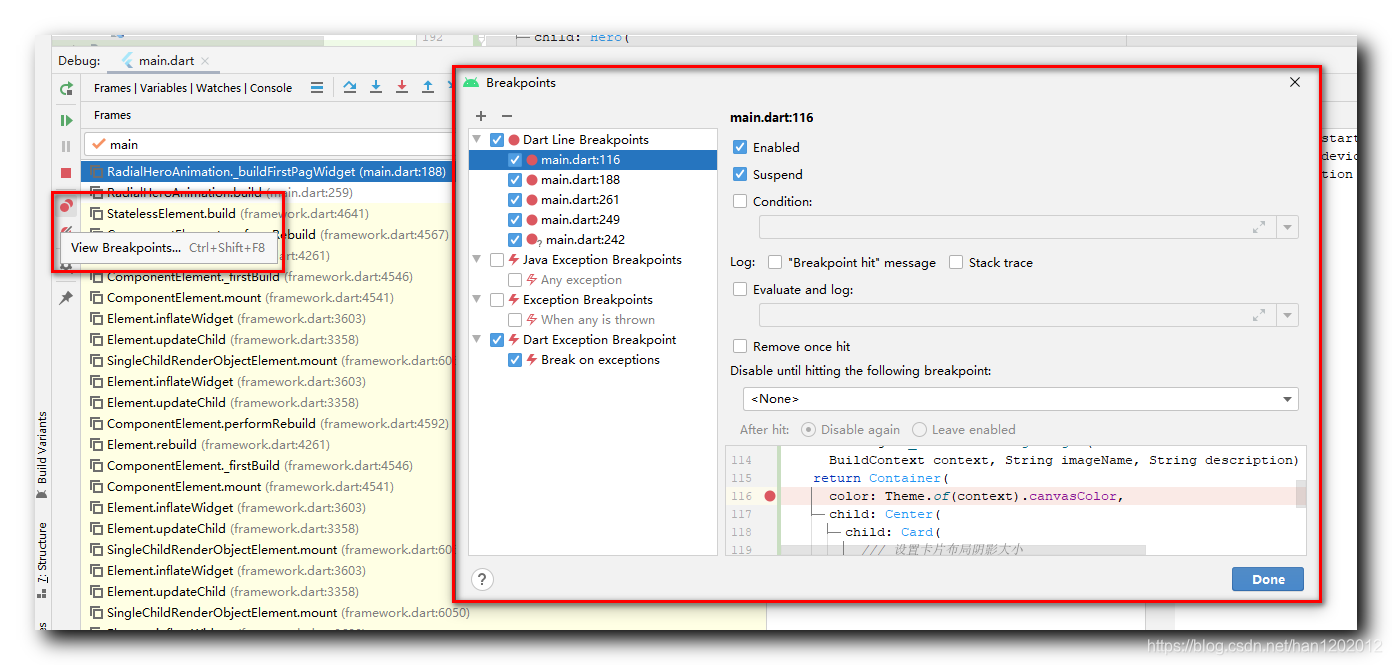Viewport: 1392px width, 665px height.
Task: Click the Pause program icon
Action: [x=66, y=146]
